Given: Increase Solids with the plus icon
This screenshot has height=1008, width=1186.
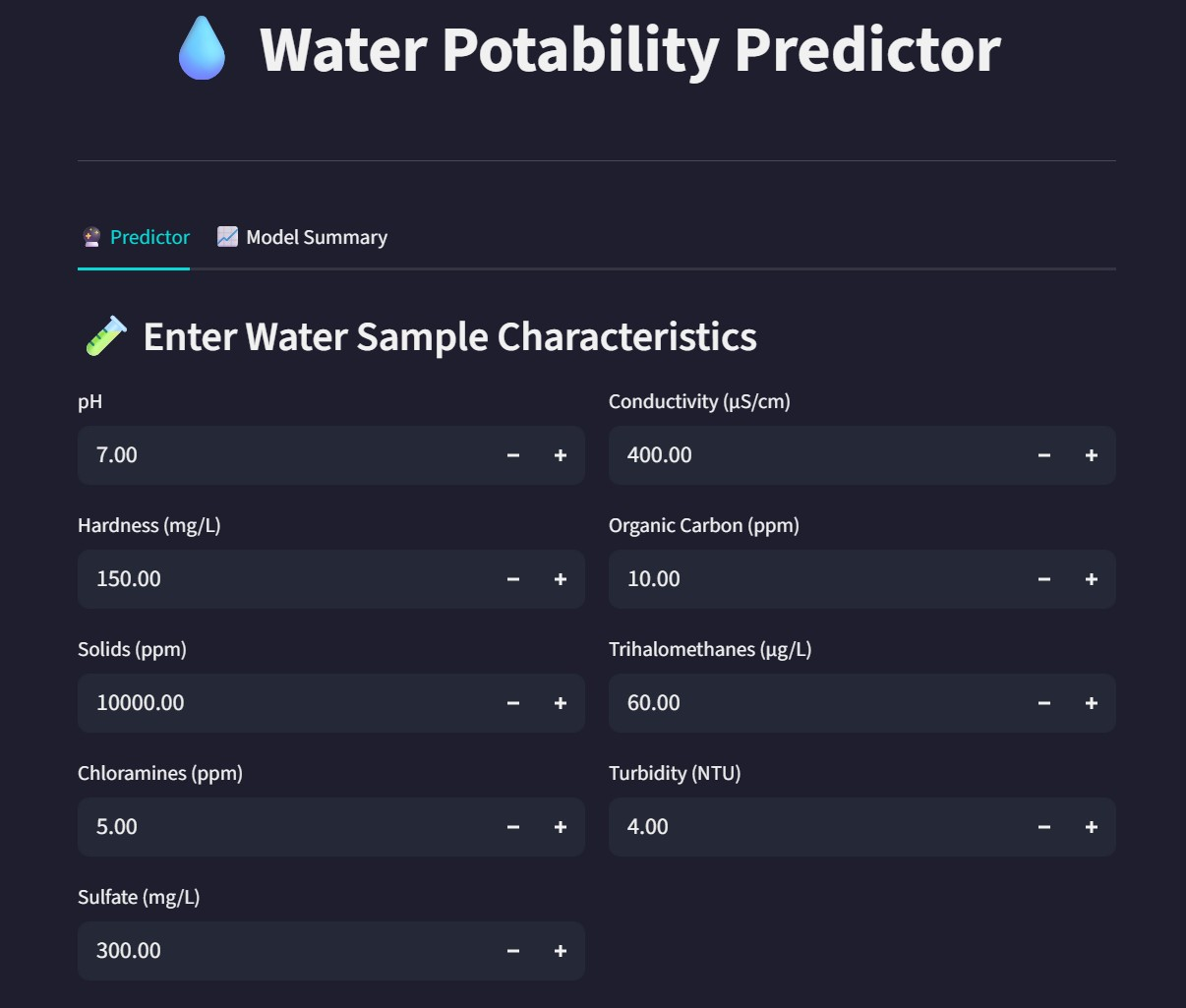Looking at the screenshot, I should click(561, 703).
